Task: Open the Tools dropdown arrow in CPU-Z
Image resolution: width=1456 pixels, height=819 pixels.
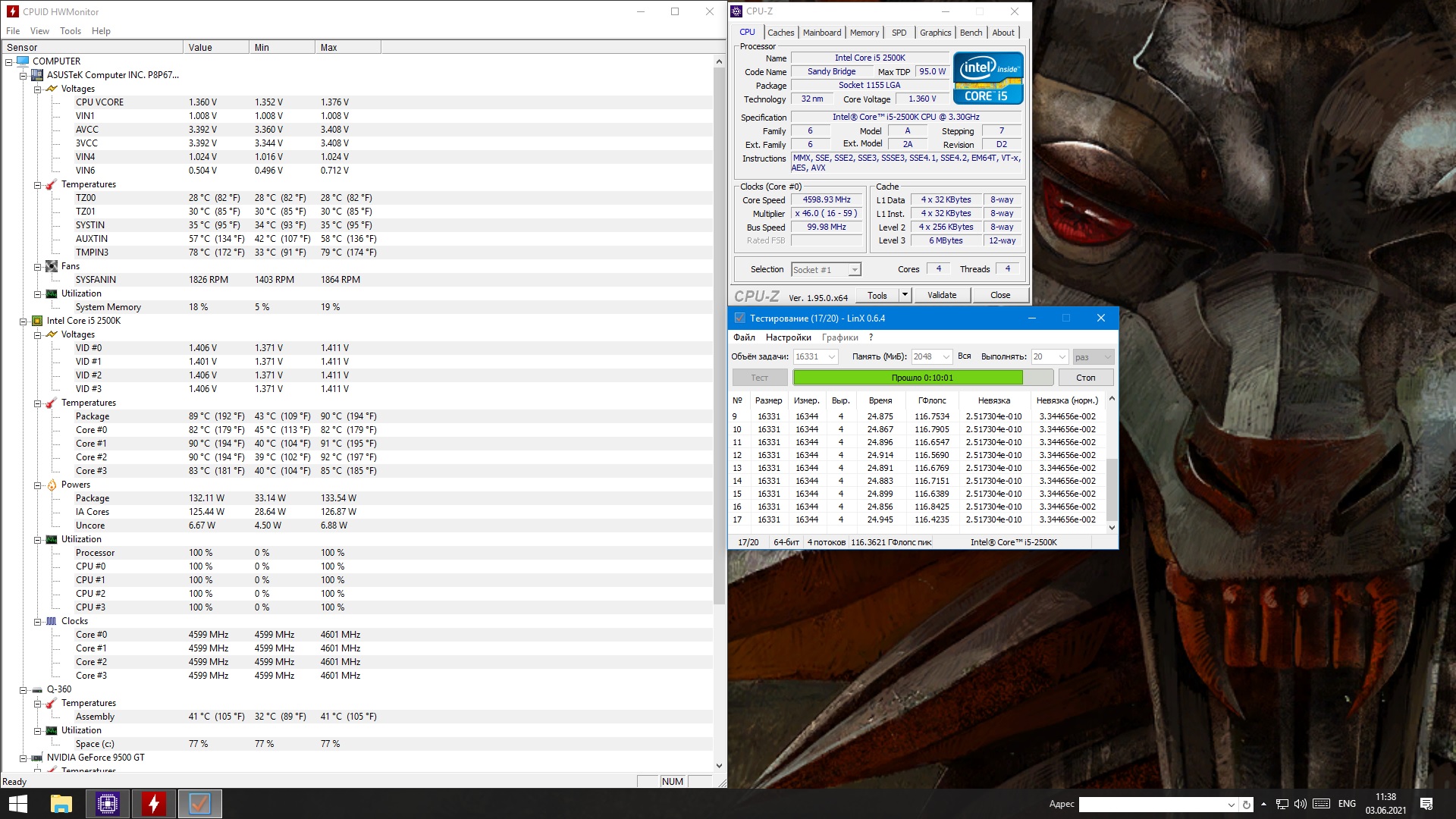Action: tap(904, 295)
